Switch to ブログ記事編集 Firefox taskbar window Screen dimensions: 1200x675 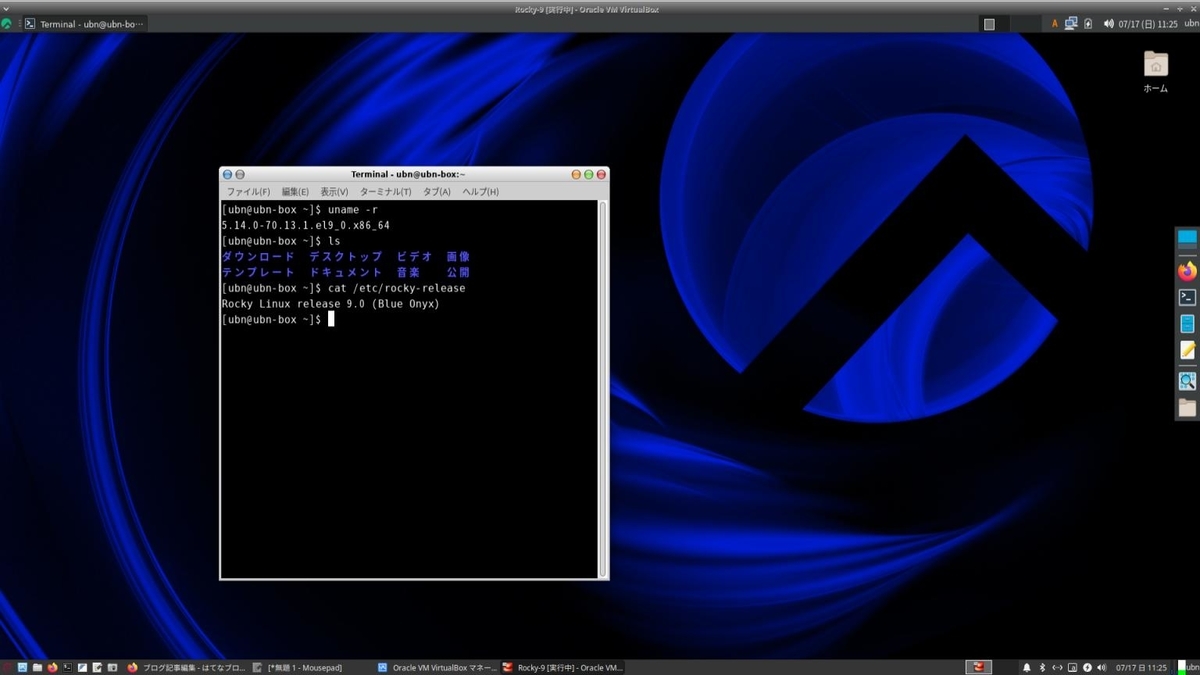pos(186,667)
